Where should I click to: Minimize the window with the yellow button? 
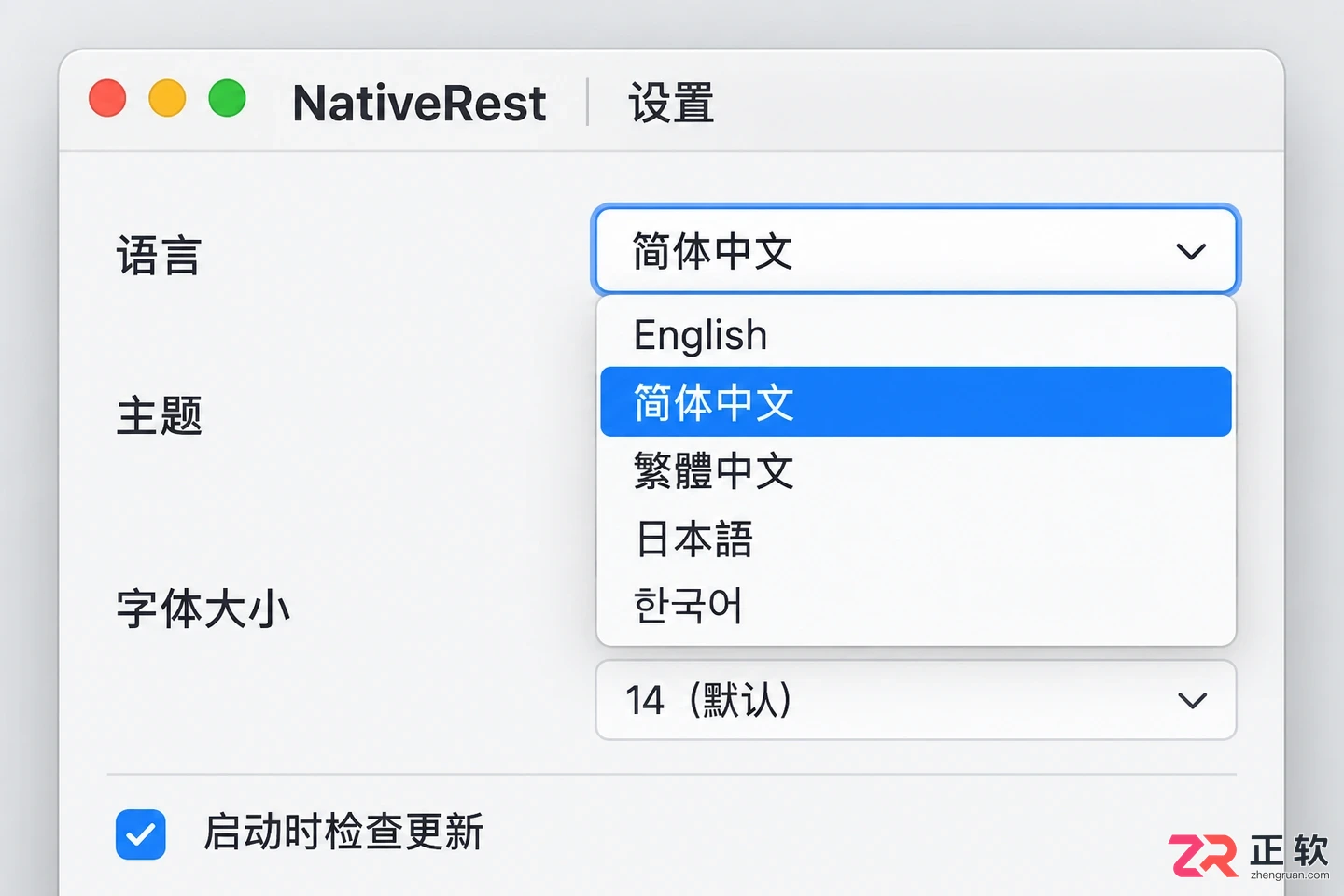pyautogui.click(x=167, y=98)
